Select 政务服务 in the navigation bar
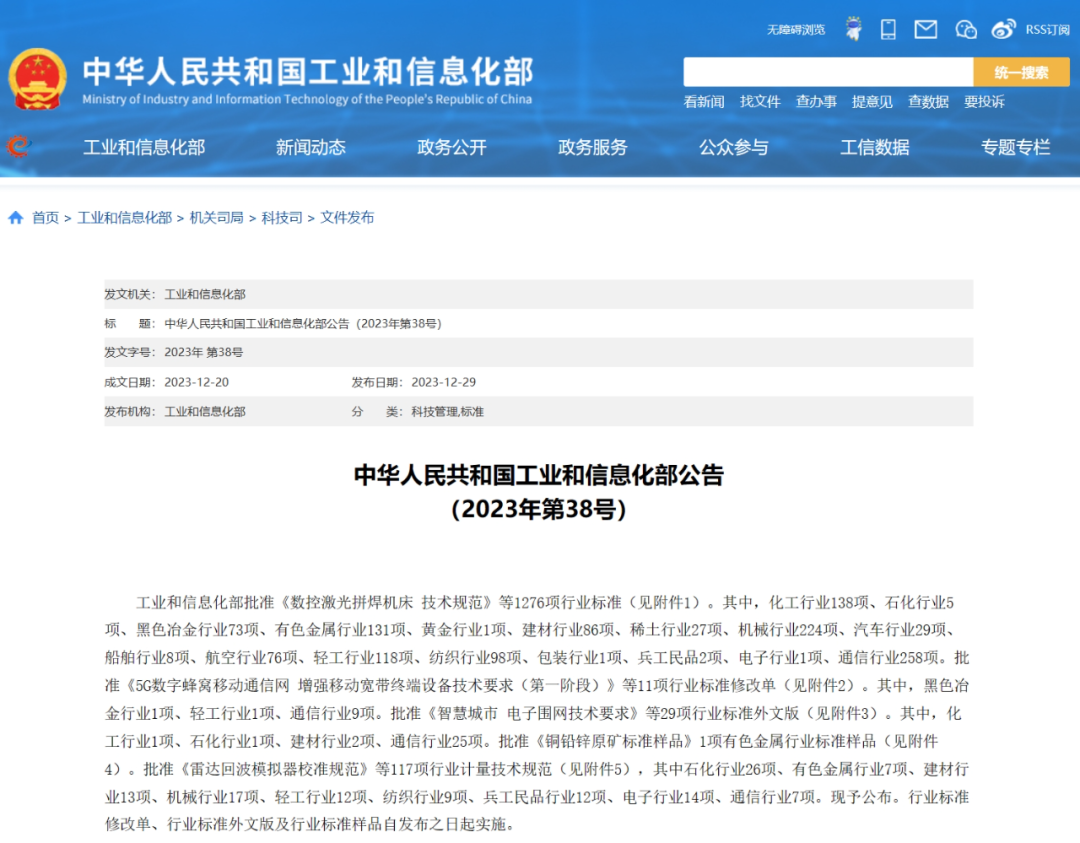1080x843 pixels. point(593,148)
